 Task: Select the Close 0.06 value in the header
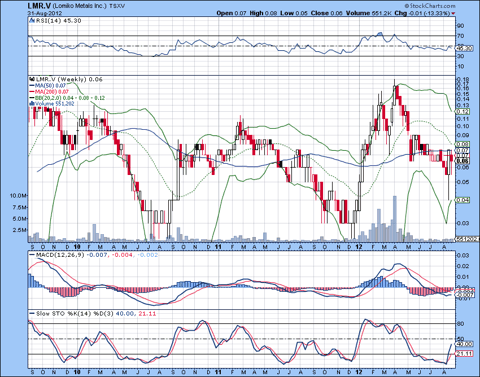click(327, 13)
